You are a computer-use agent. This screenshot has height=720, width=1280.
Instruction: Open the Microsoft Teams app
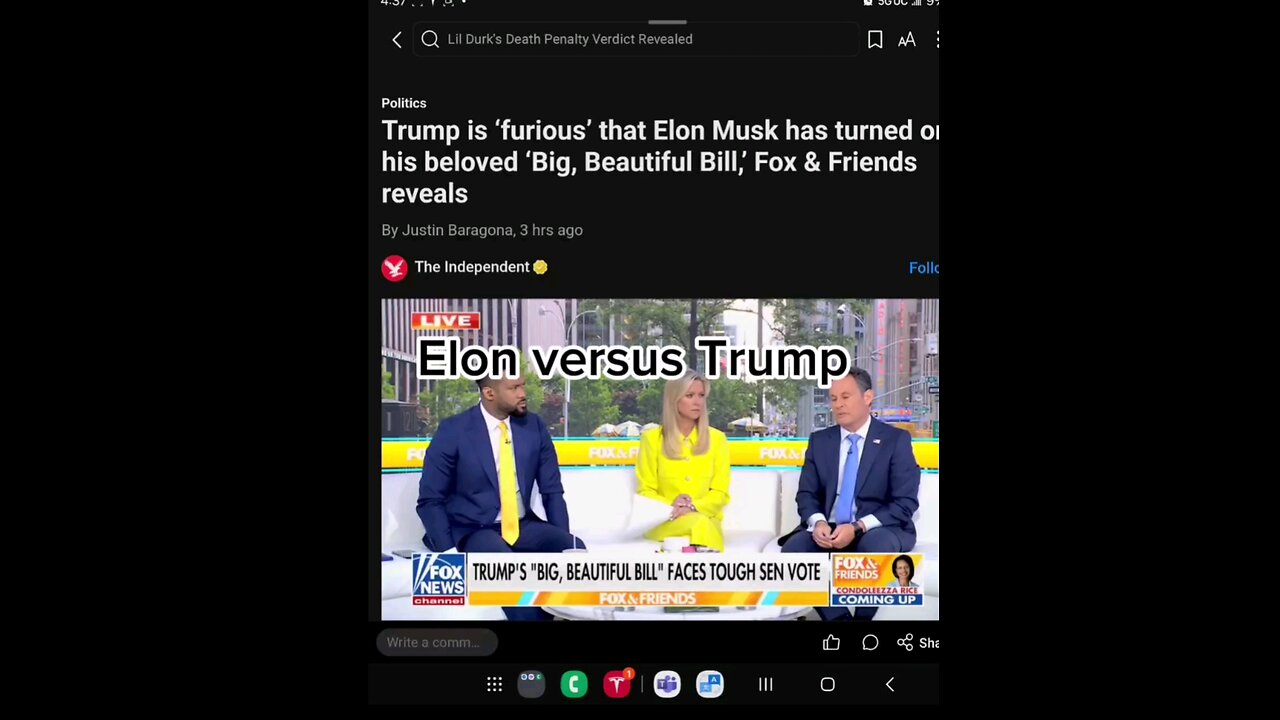pos(667,684)
